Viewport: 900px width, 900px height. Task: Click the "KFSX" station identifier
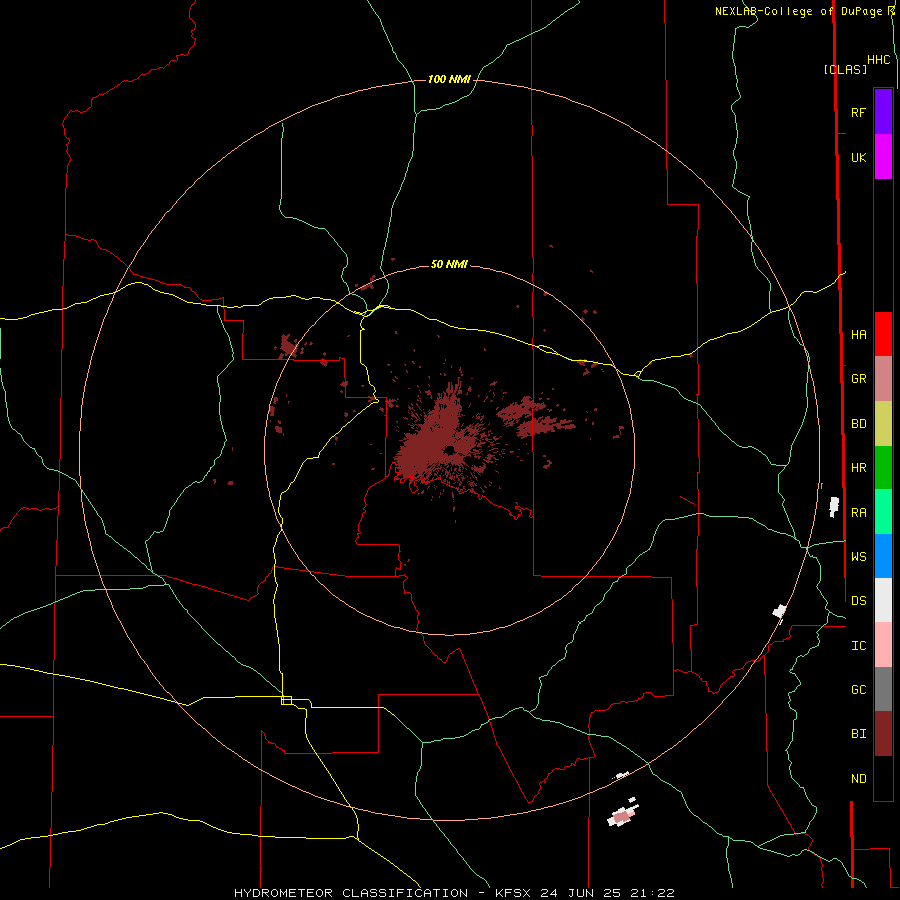[x=513, y=893]
